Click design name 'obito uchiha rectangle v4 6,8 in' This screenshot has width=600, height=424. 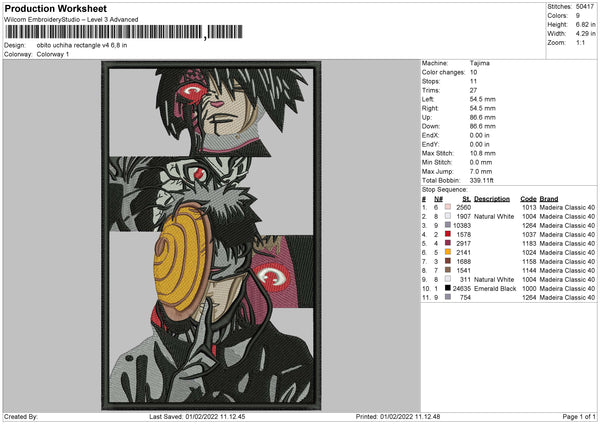click(82, 45)
